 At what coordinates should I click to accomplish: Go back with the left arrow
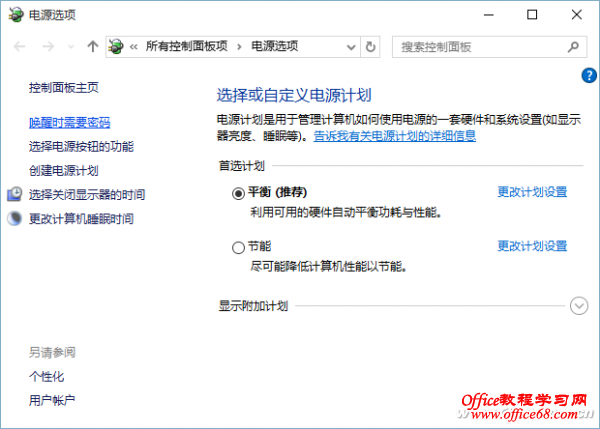coord(20,47)
